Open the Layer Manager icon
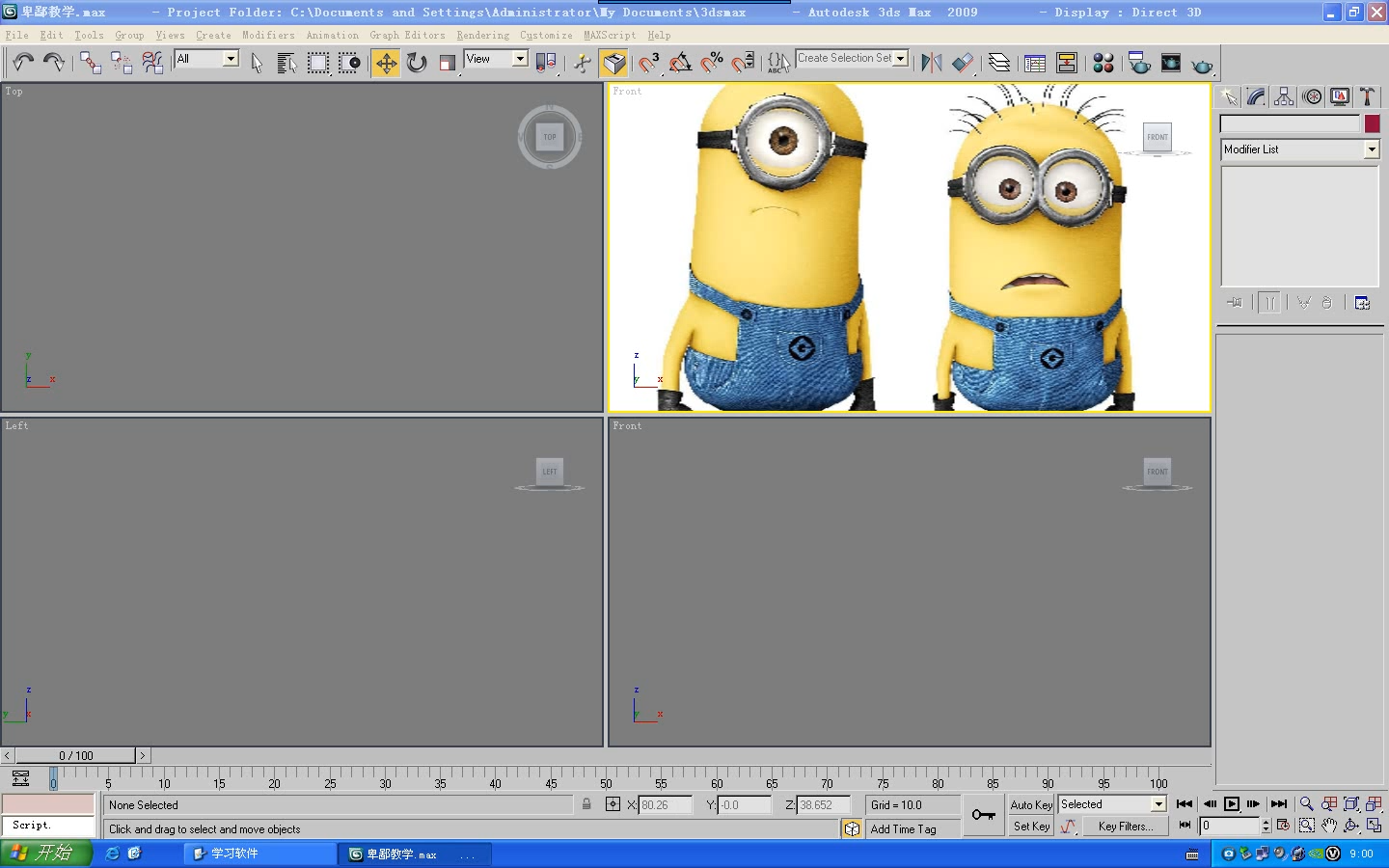Viewport: 1389px width, 868px height. (999, 63)
